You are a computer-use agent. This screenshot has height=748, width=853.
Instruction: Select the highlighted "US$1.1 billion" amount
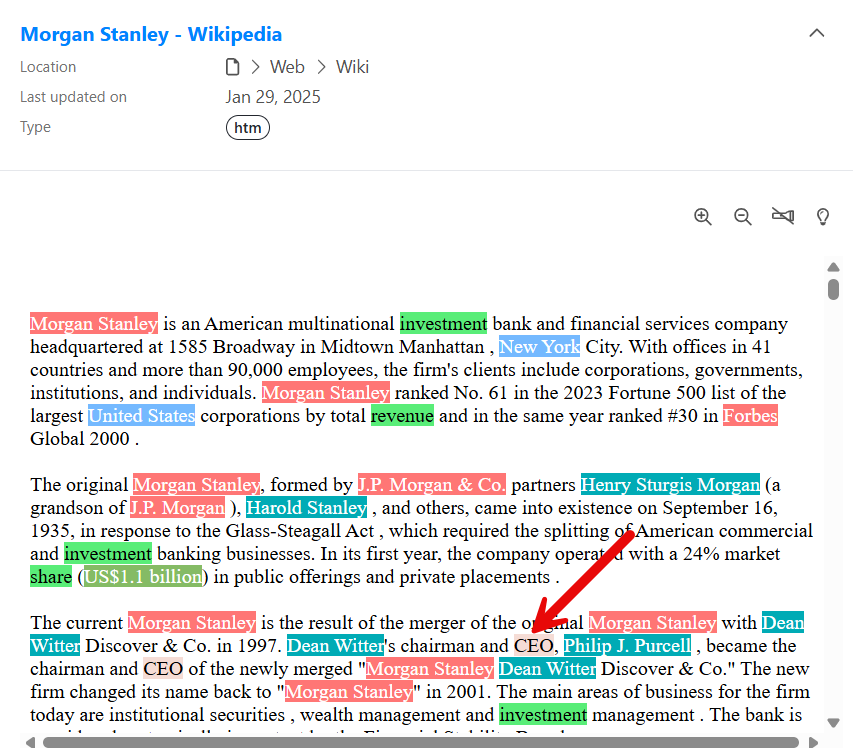[143, 577]
